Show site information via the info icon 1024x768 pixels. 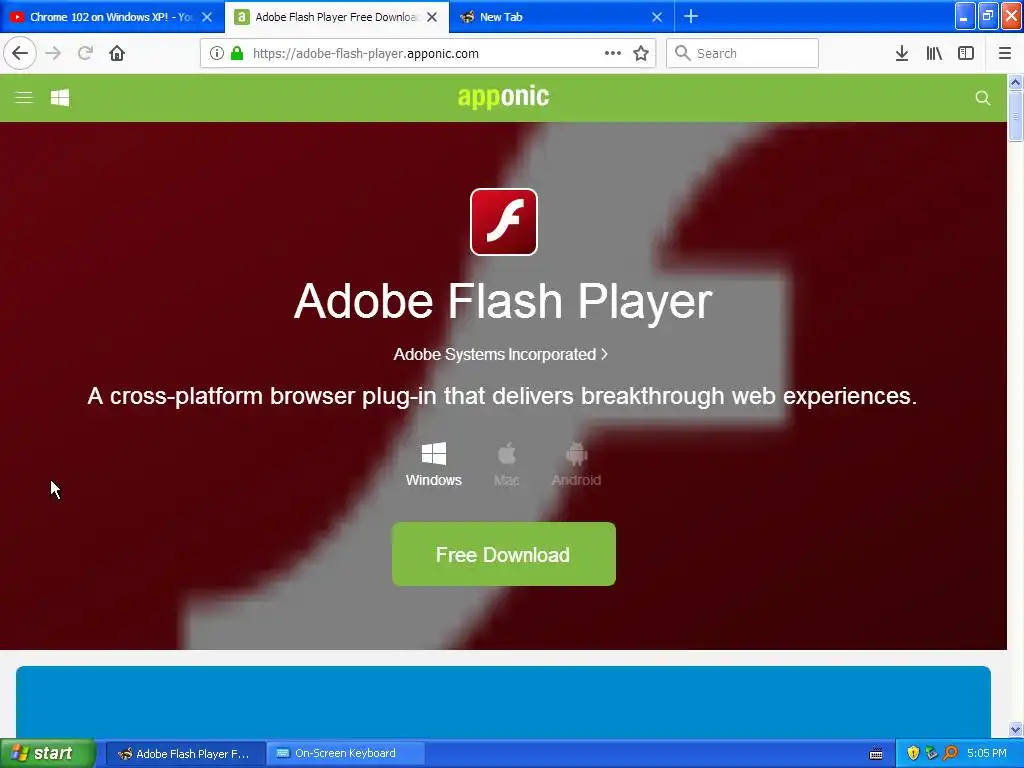point(217,53)
